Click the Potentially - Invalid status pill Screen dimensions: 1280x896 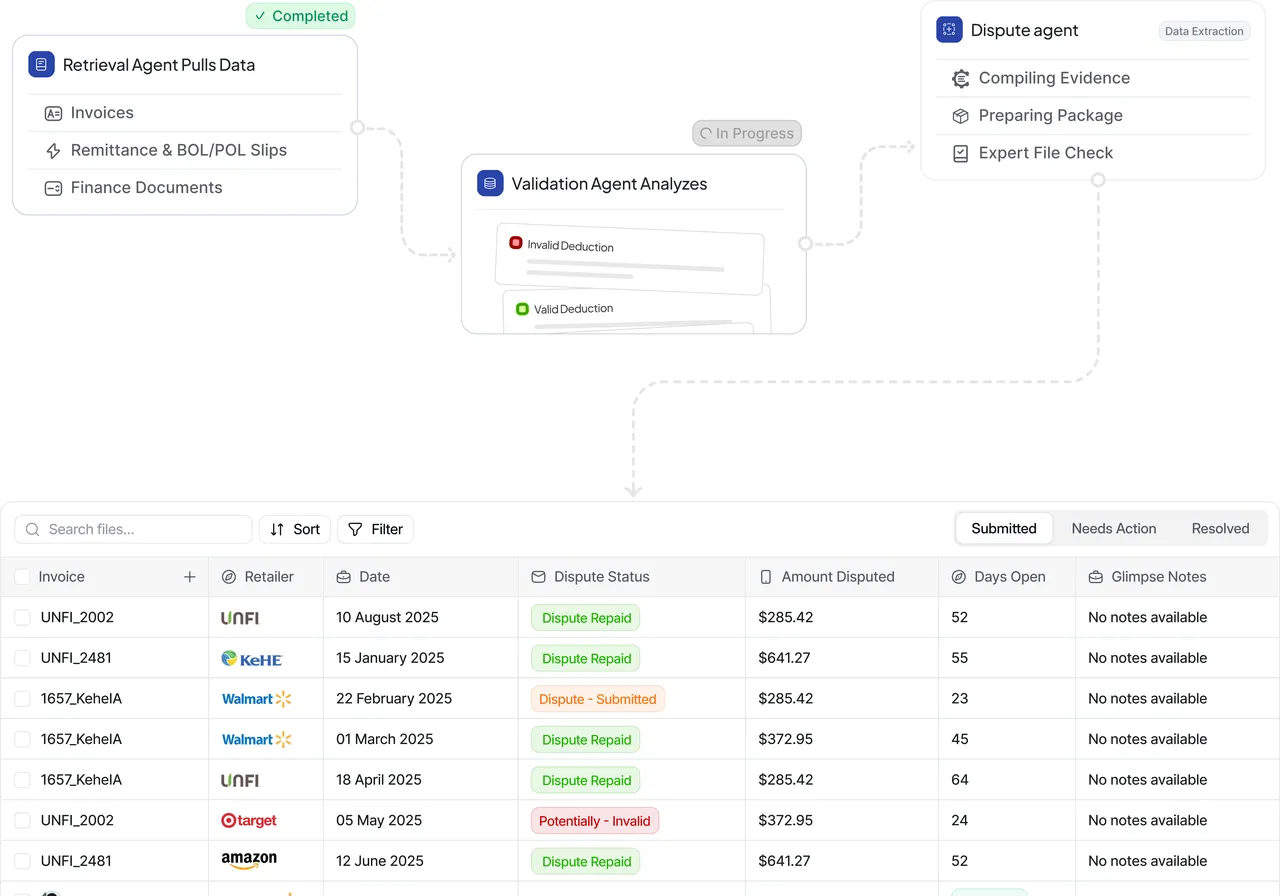pos(595,821)
